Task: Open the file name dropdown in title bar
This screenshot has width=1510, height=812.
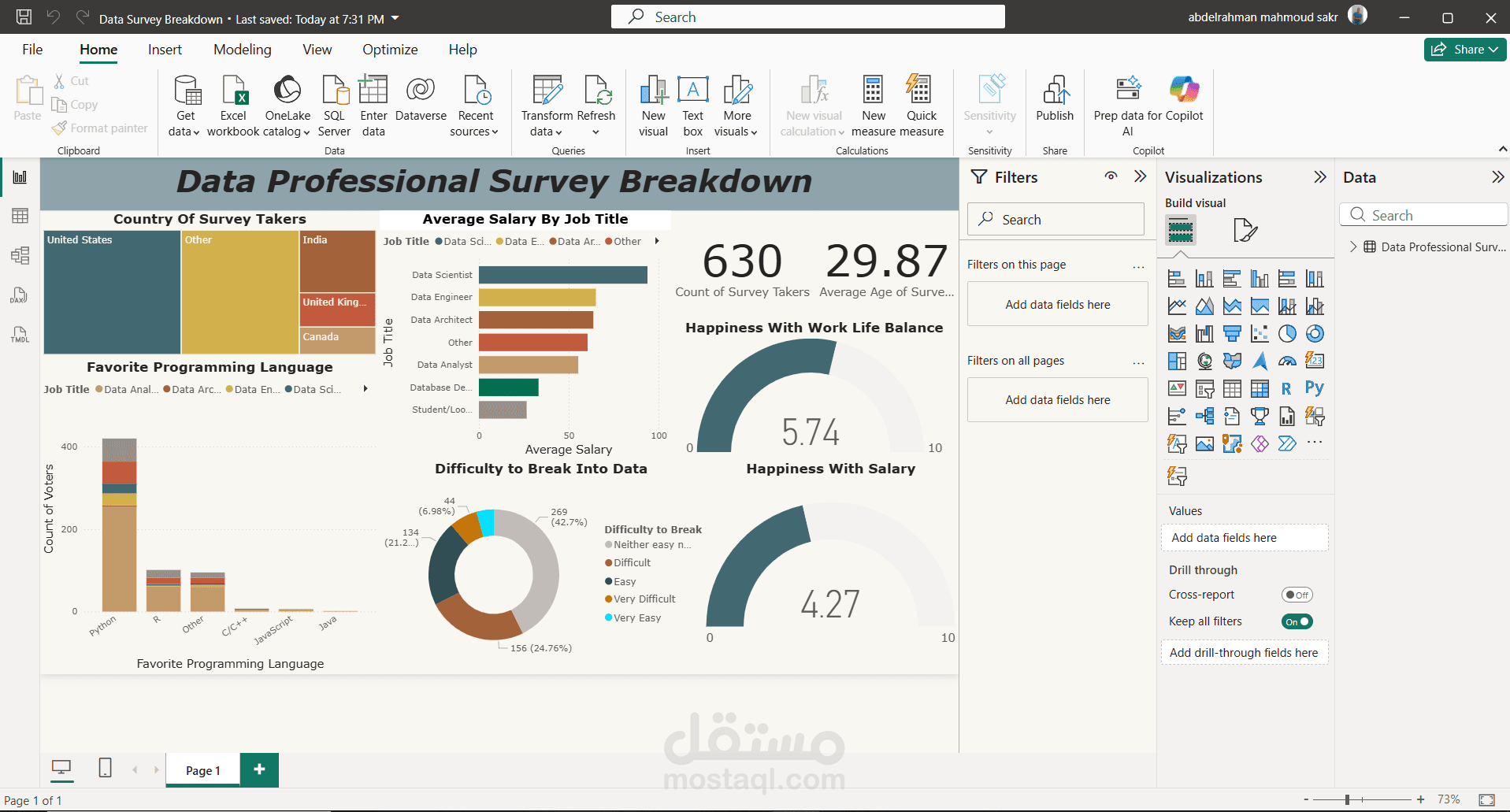Action: point(395,18)
